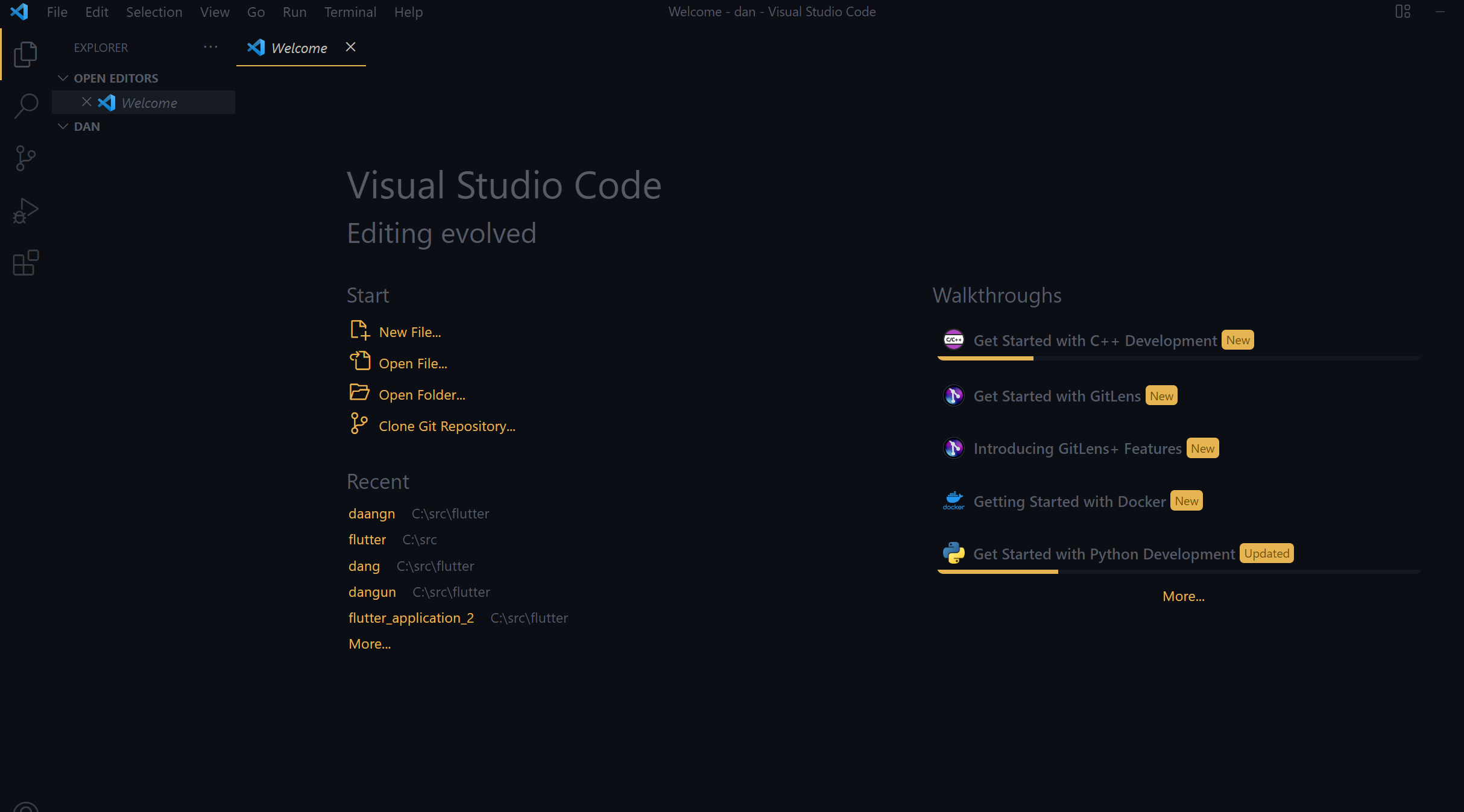The height and width of the screenshot is (812, 1464).
Task: Open Get Started with Python Development walkthrough
Action: (x=1179, y=555)
